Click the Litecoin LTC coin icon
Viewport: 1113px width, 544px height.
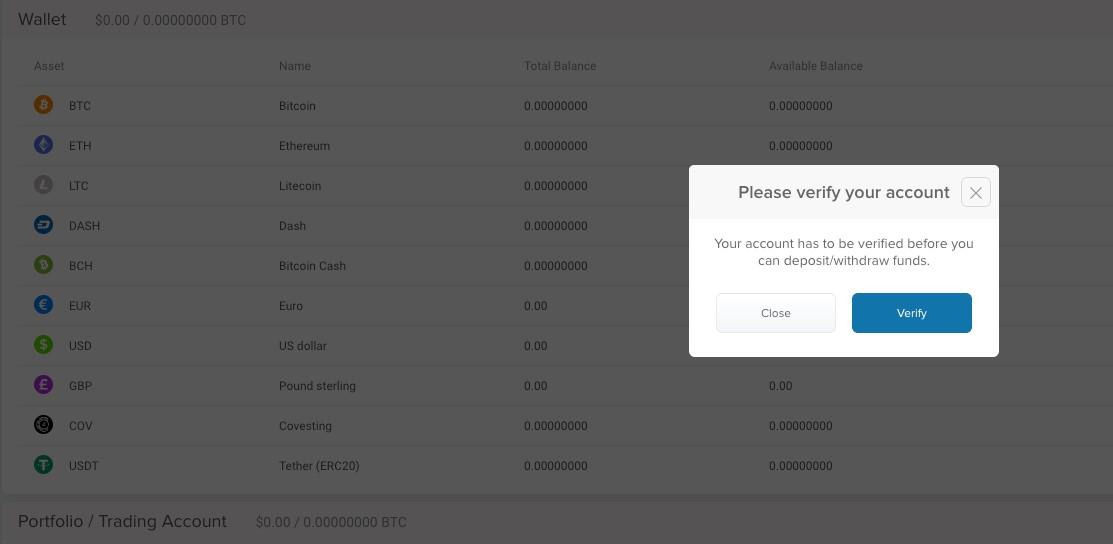43,185
